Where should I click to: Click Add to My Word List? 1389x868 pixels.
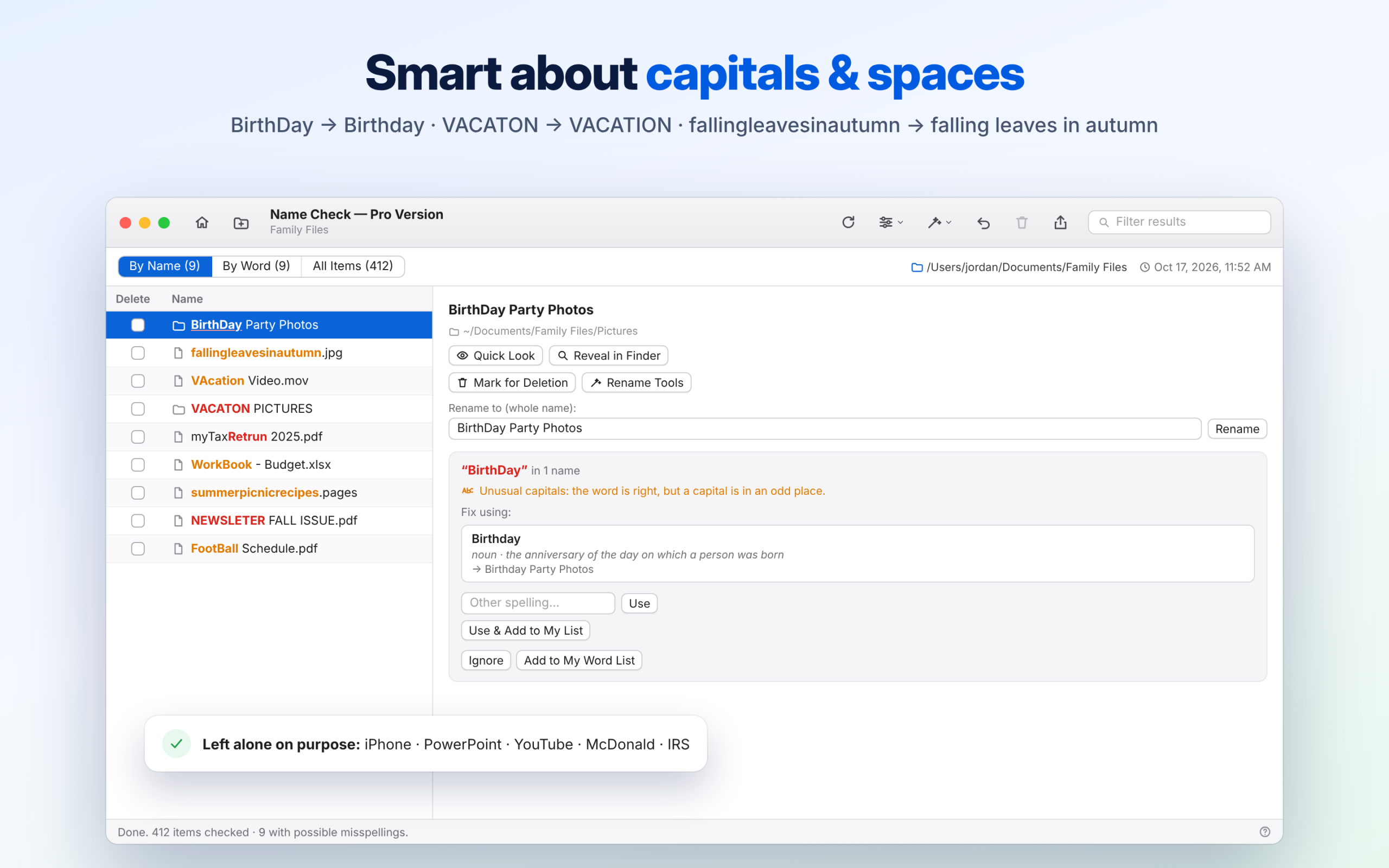tap(578, 660)
